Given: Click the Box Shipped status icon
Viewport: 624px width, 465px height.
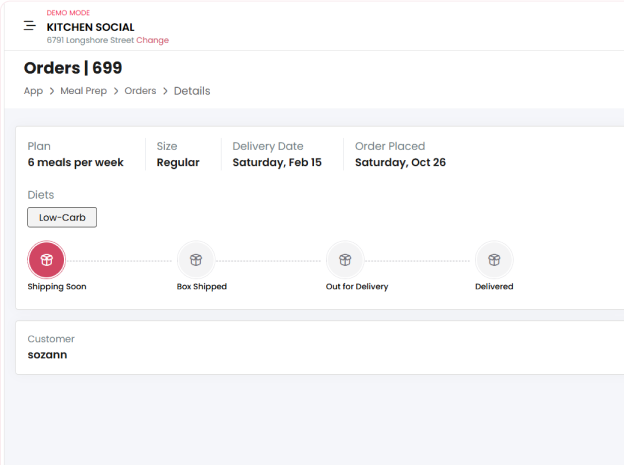Looking at the screenshot, I should tap(196, 260).
